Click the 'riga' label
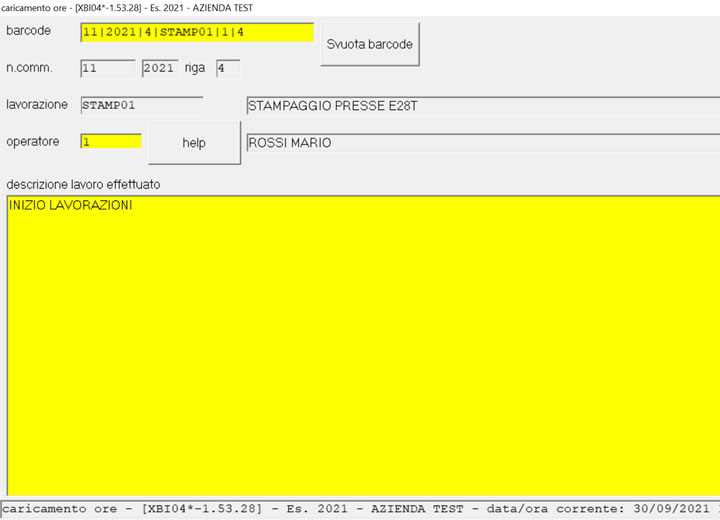The width and height of the screenshot is (720, 520). point(195,69)
